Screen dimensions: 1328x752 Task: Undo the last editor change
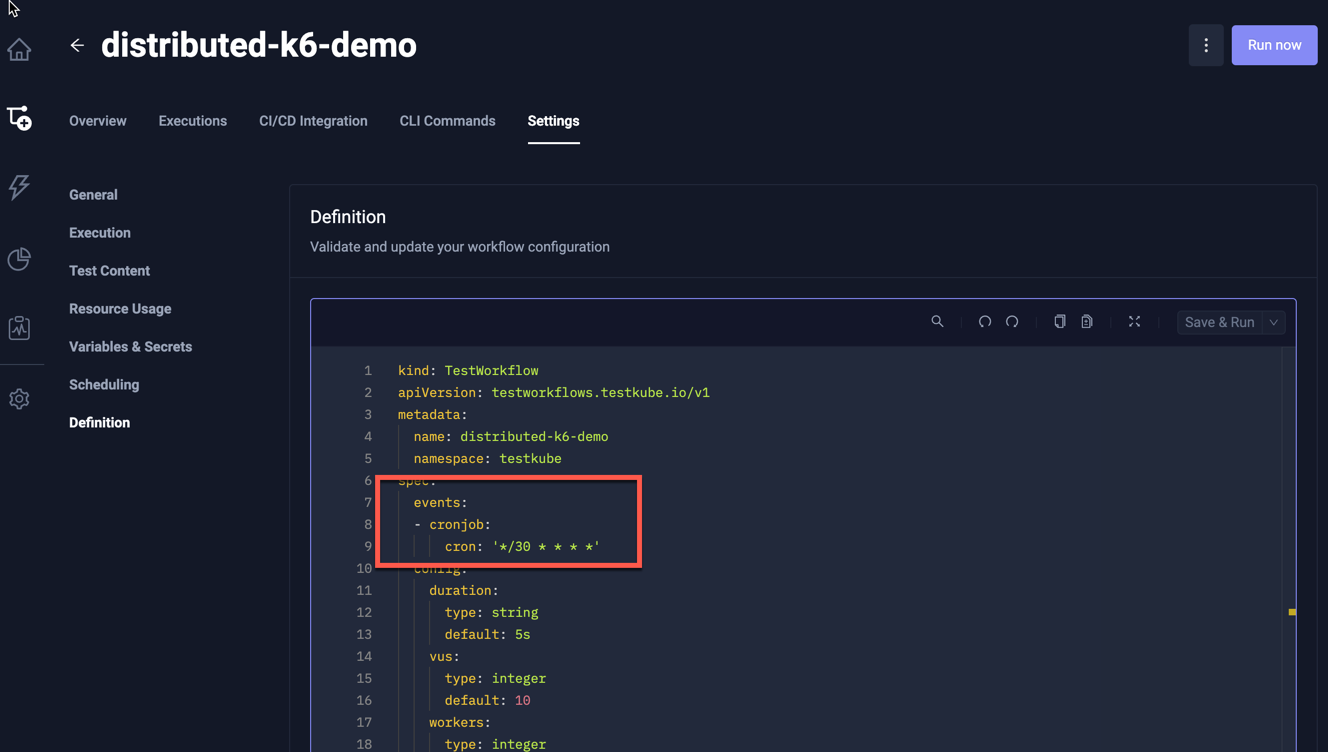[985, 322]
